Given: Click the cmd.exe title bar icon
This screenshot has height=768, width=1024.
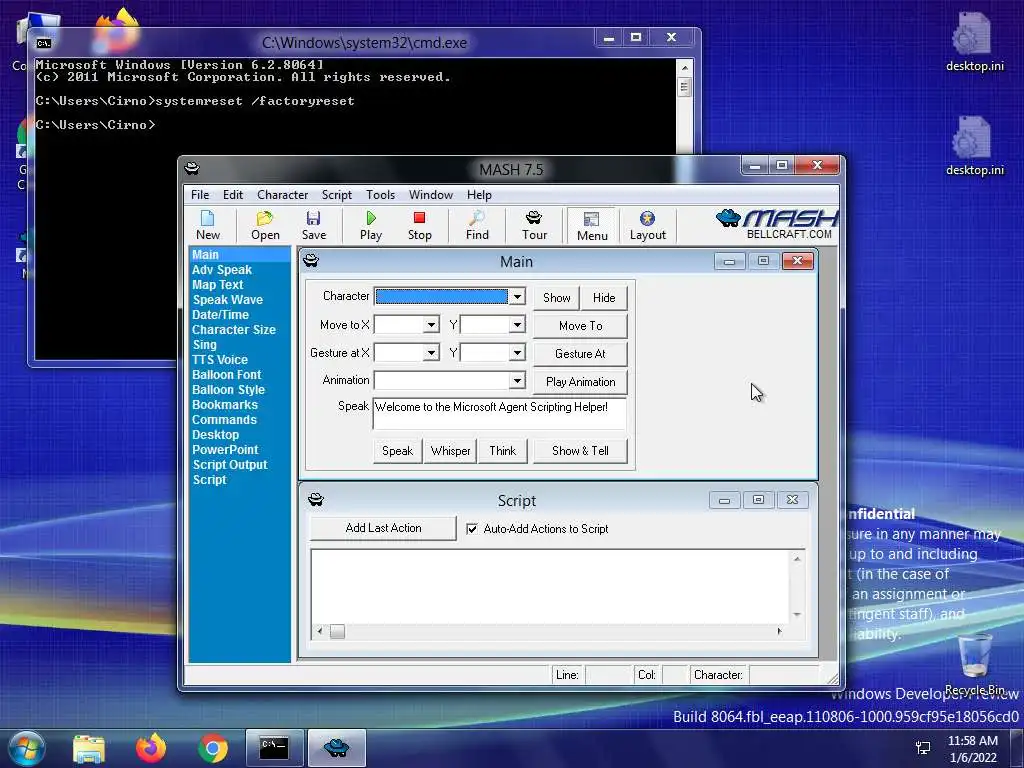Looking at the screenshot, I should click(44, 43).
